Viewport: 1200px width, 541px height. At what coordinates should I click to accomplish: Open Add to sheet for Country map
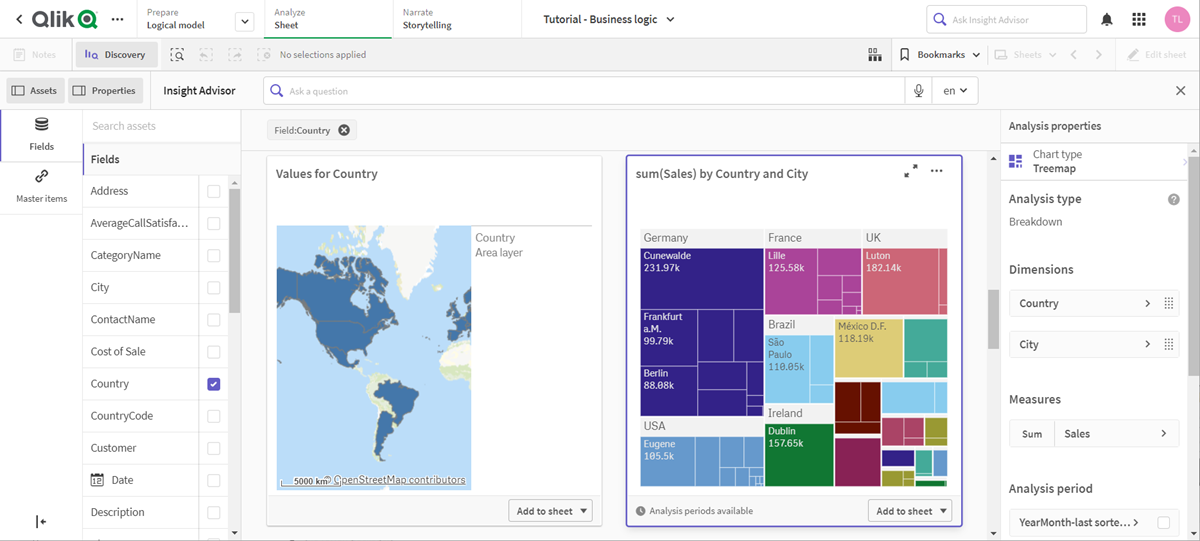pos(550,511)
